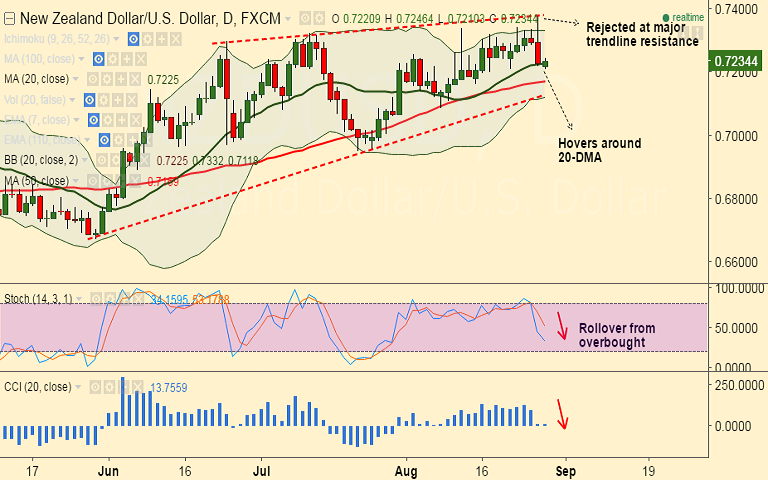
Task: Expand the BB (20, close, 2) dropdown arrow
Action: (85, 160)
